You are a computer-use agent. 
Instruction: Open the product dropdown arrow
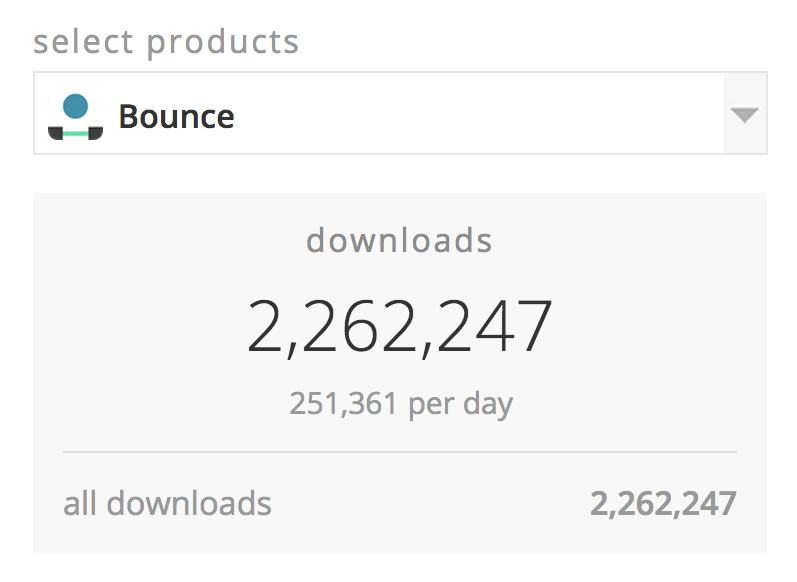(x=745, y=114)
